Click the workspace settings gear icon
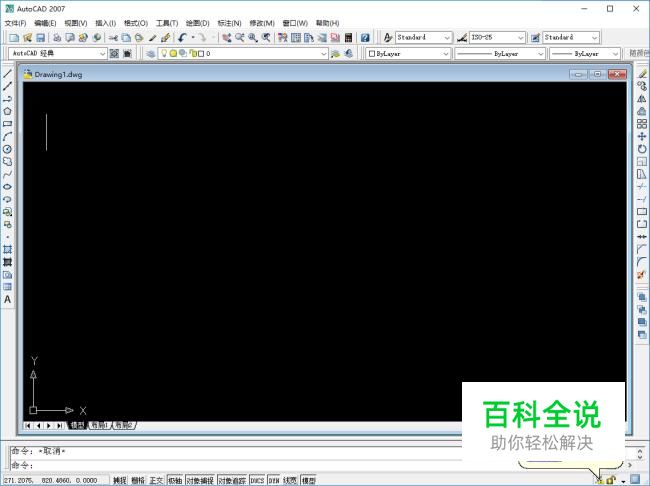 [x=114, y=53]
